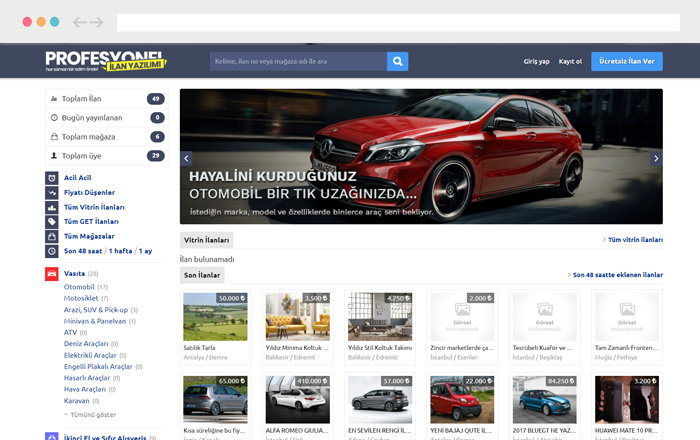Viewport: 700px width, 440px height.
Task: Click the red Mercedes banner image
Action: (x=421, y=156)
